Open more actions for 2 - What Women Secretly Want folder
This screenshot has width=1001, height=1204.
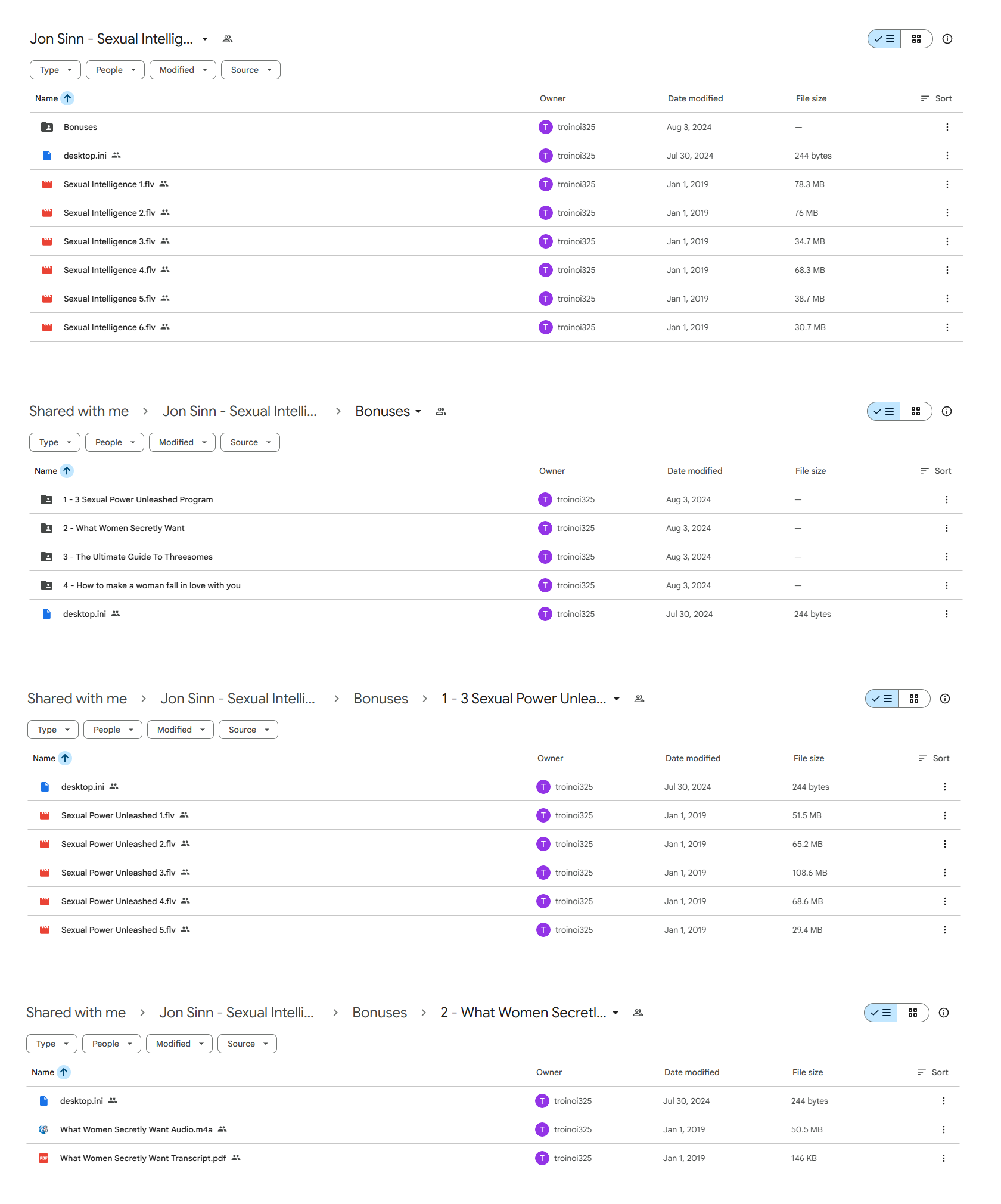pyautogui.click(x=946, y=528)
